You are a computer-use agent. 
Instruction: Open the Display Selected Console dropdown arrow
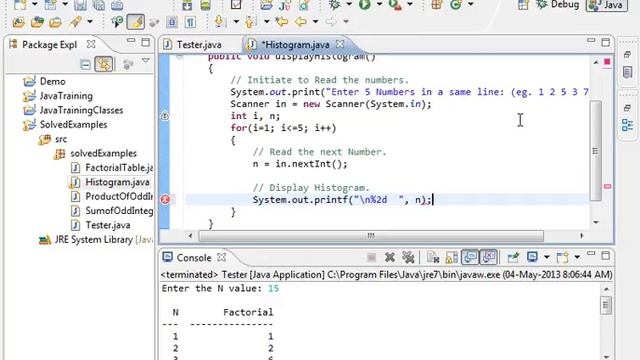(x=547, y=257)
